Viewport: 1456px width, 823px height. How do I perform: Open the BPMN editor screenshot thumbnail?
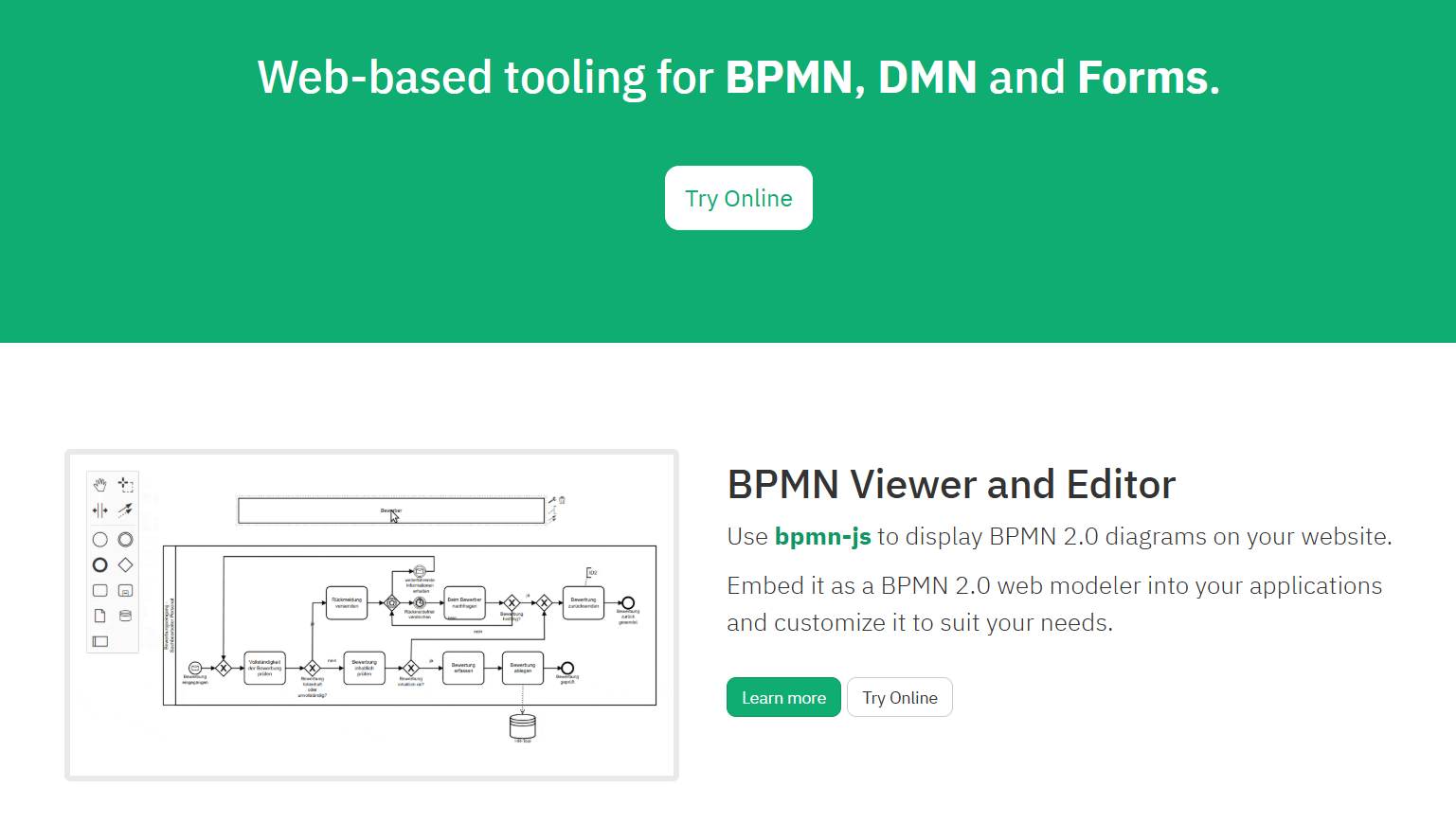[x=371, y=615]
